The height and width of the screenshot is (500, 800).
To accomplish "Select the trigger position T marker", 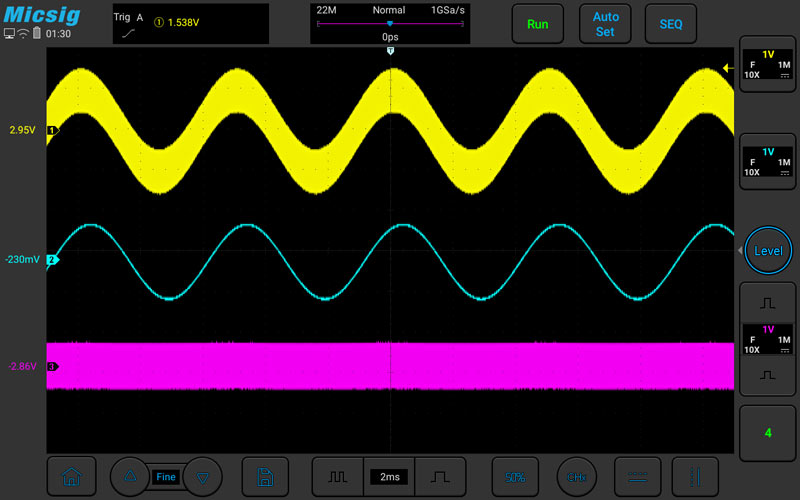I will point(390,51).
